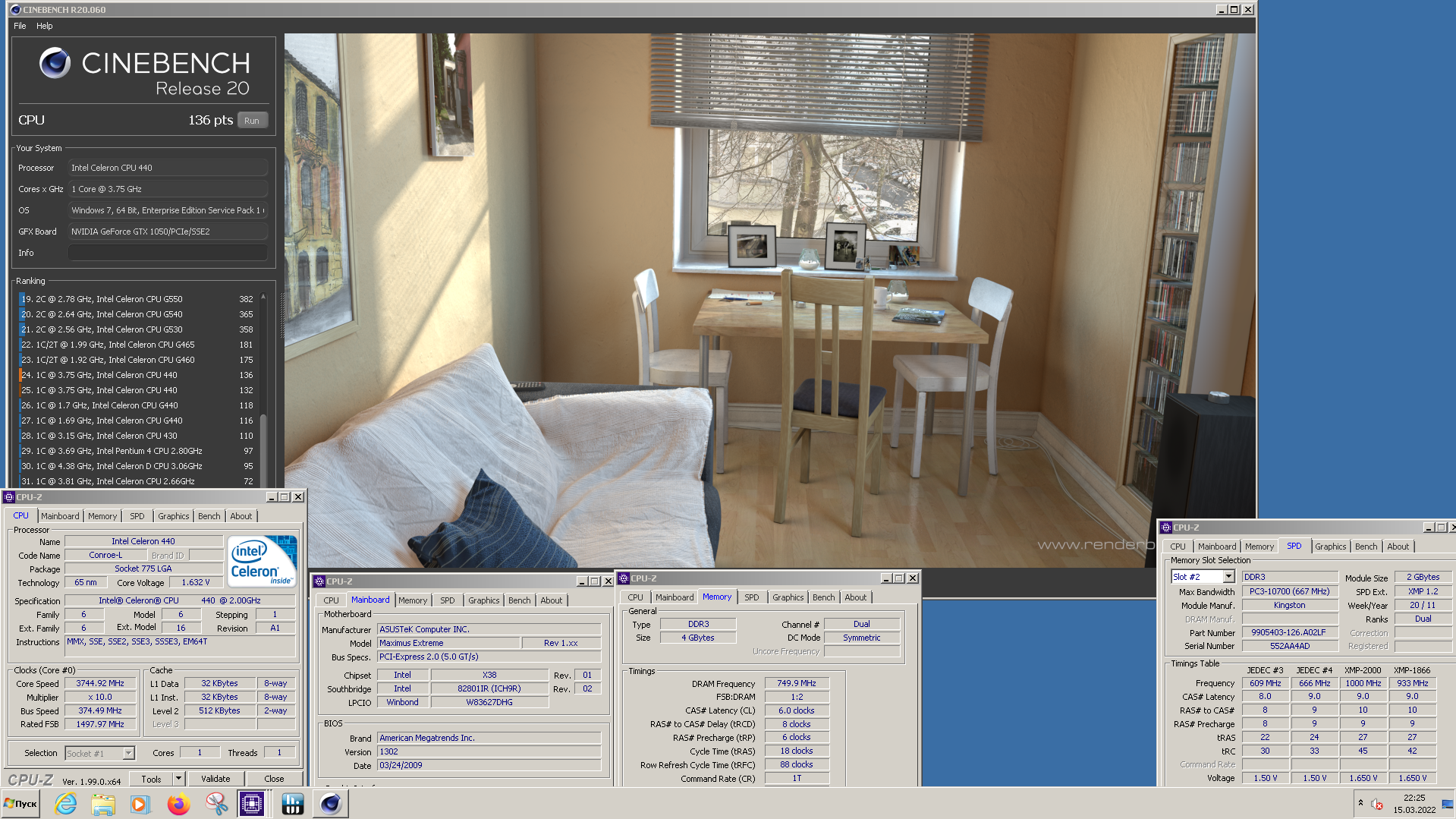Click Memory CPU-Z window title icon
This screenshot has width=1456, height=819.
click(x=624, y=578)
